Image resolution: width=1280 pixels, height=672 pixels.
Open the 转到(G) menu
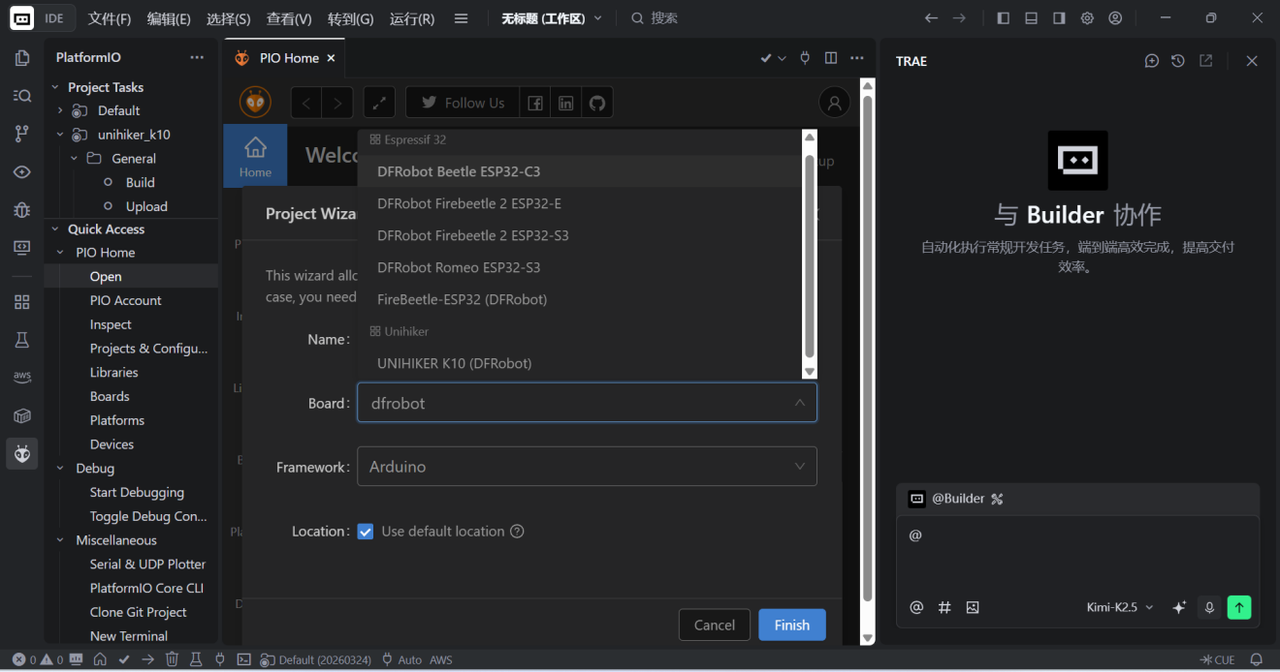[350, 18]
